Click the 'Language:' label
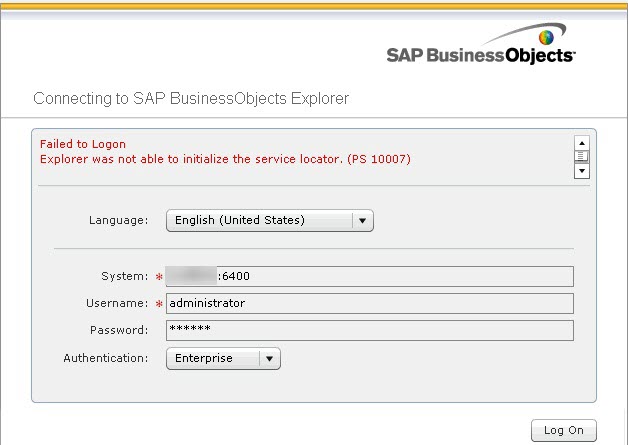Screen dimensions: 628x445 pyautogui.click(x=119, y=220)
